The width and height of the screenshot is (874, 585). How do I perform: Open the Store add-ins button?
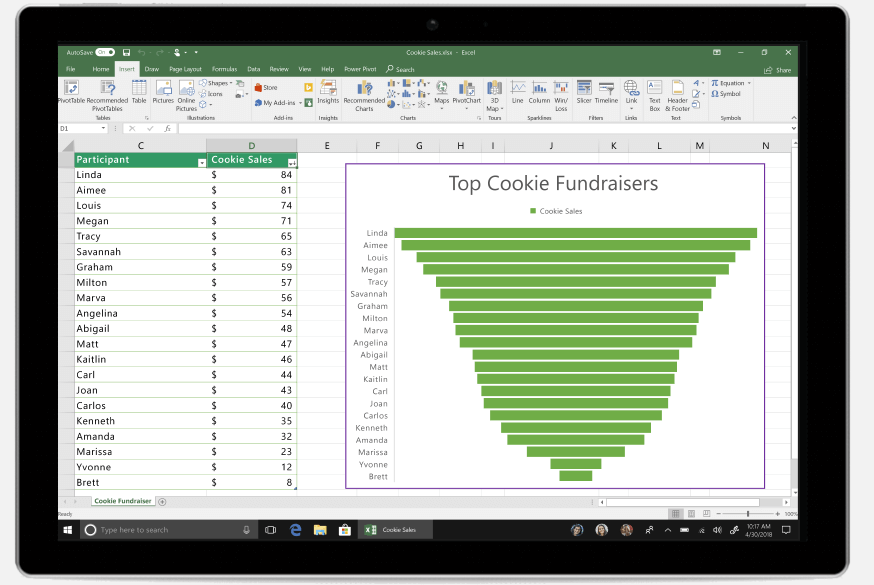(266, 87)
